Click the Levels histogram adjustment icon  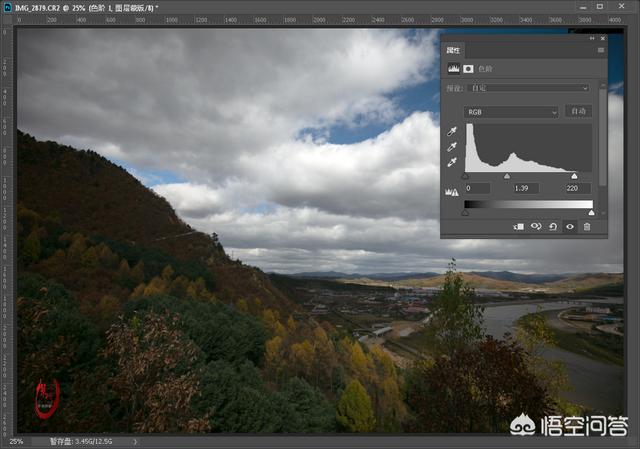(452, 69)
